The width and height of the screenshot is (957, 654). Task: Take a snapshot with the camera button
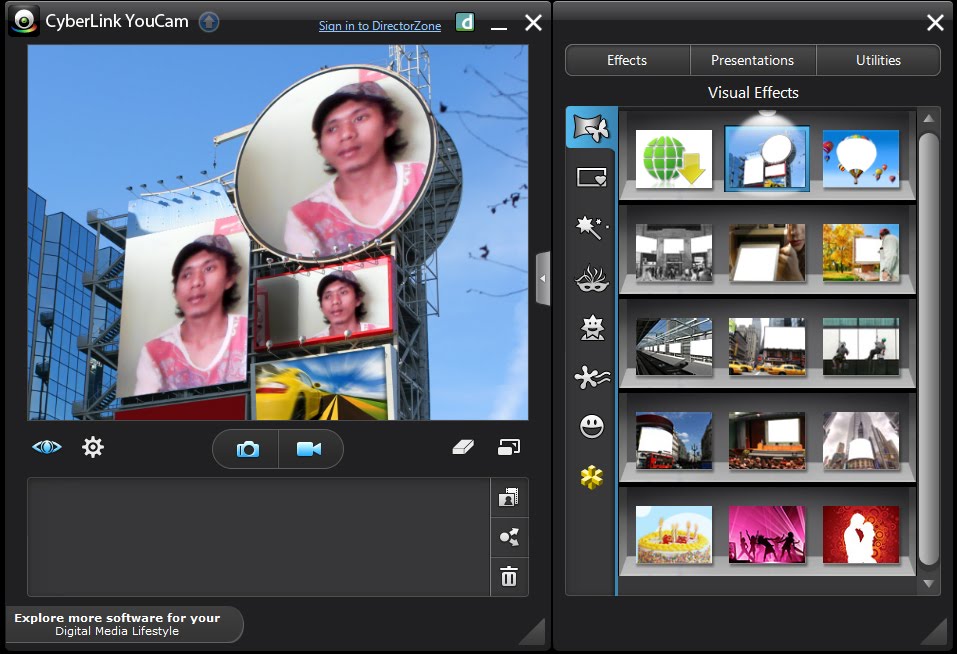[x=247, y=450]
